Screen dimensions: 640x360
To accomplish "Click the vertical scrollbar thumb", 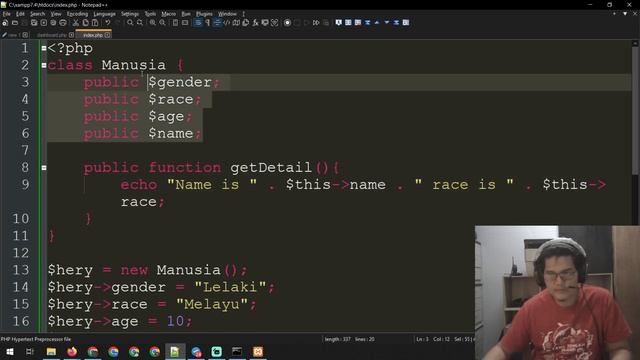I will coord(635,110).
